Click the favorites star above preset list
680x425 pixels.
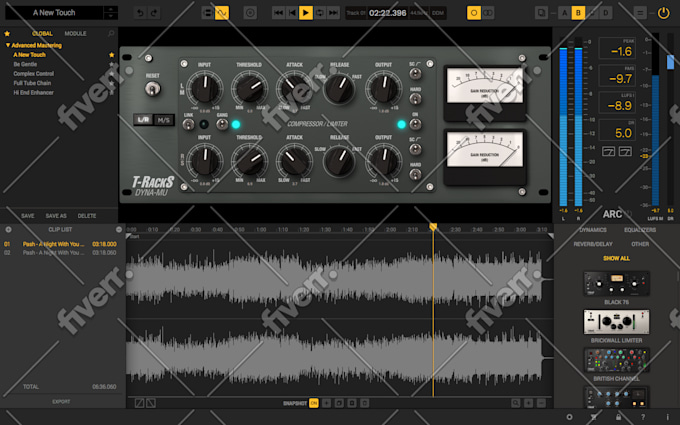pos(7,33)
